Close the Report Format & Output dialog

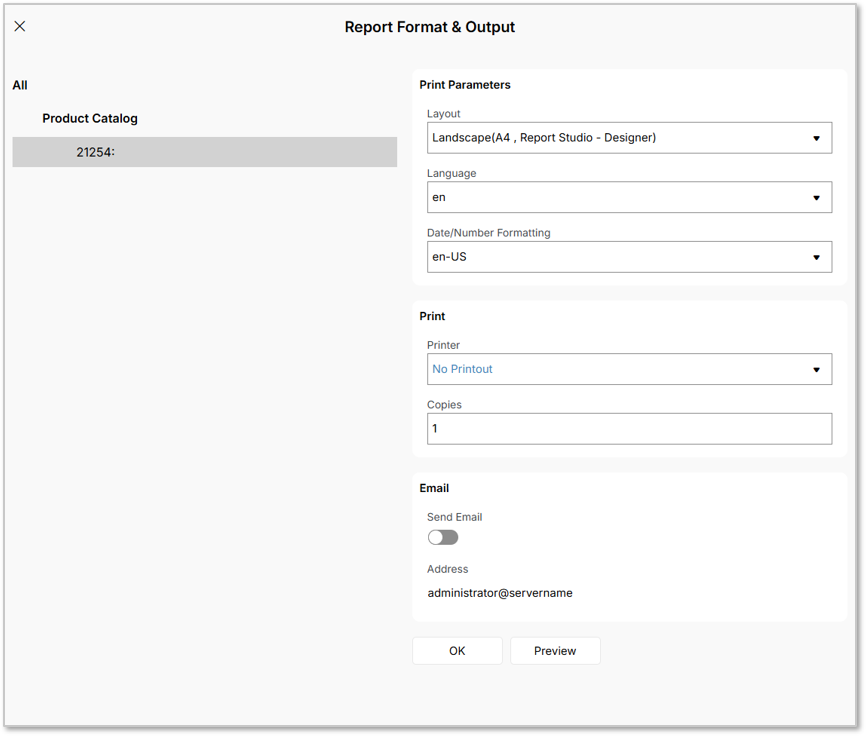pyautogui.click(x=20, y=26)
